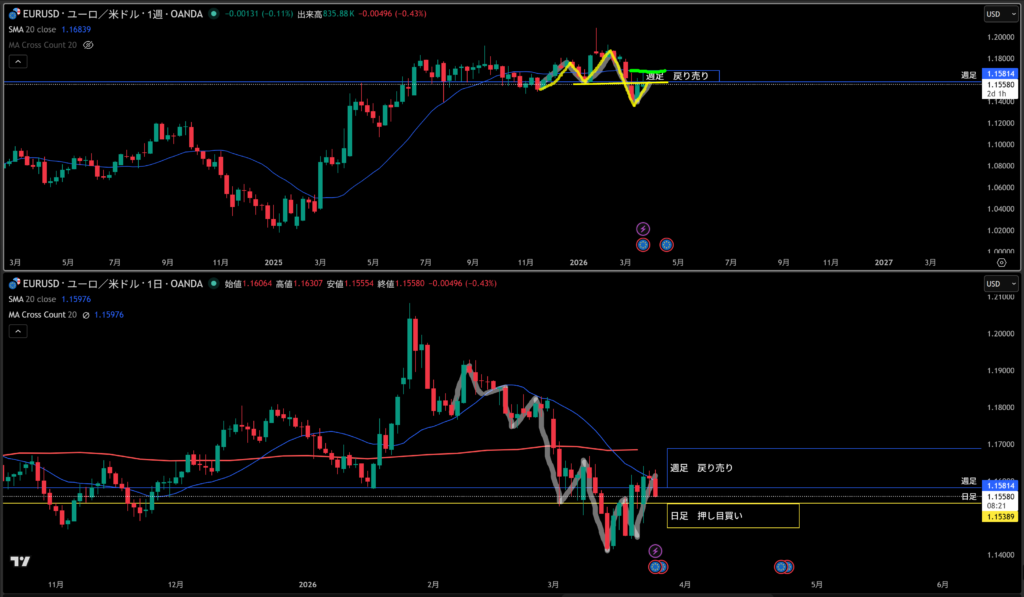Click the second EU economic event icon on weekly chart
The height and width of the screenshot is (597, 1024).
666,244
